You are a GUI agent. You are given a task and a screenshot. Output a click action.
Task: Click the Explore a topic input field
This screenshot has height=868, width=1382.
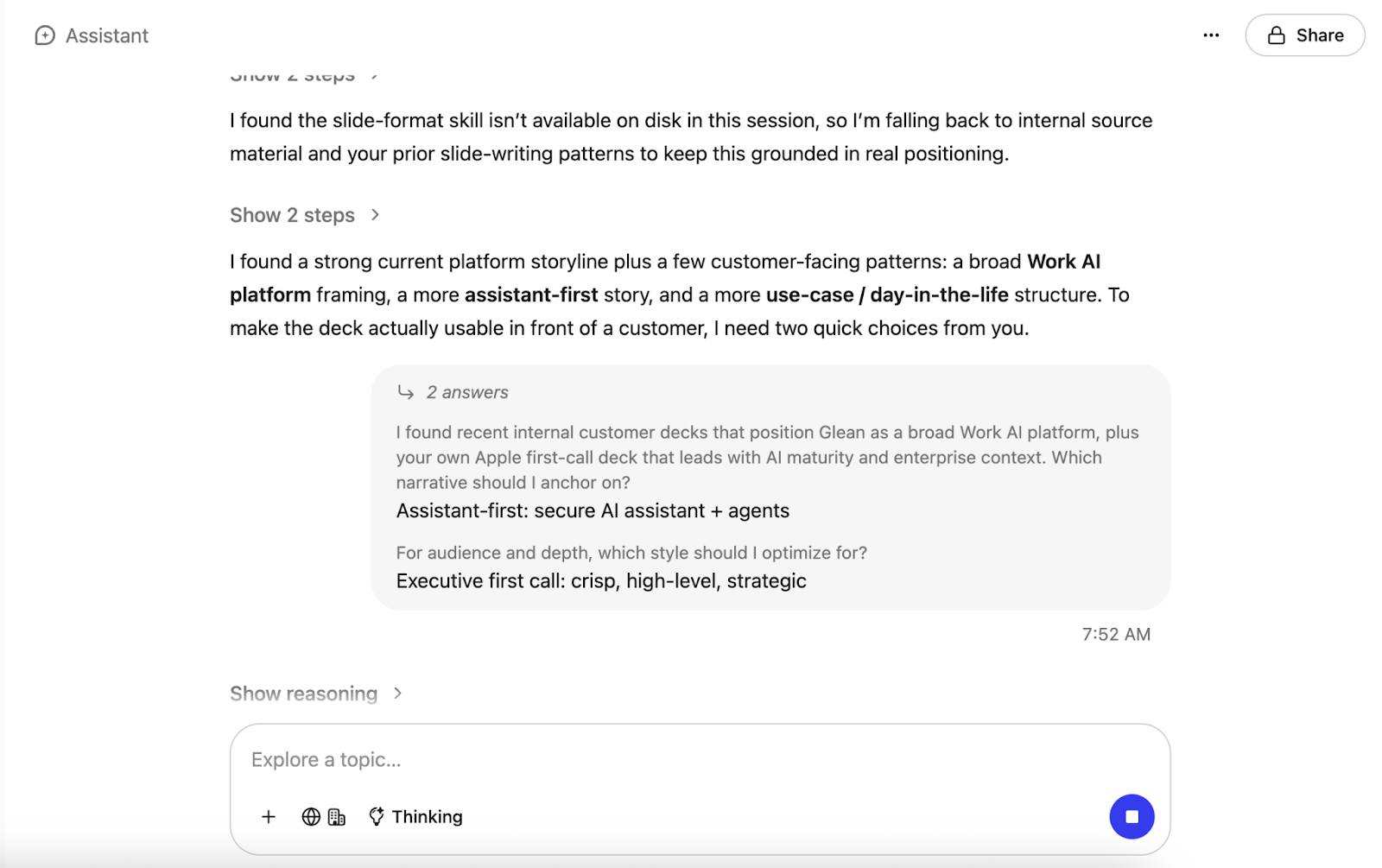[x=605, y=759]
